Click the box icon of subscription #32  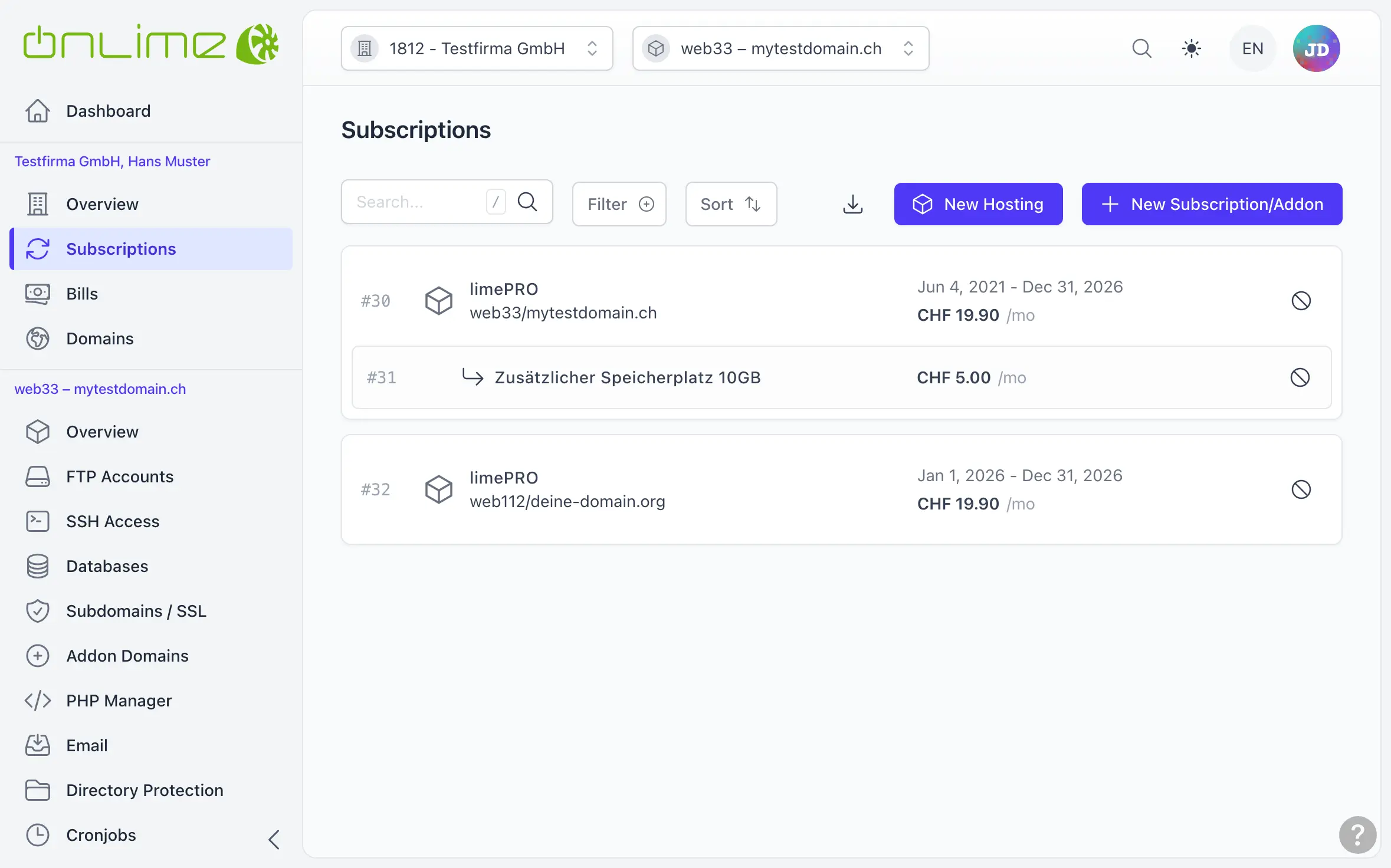[439, 489]
